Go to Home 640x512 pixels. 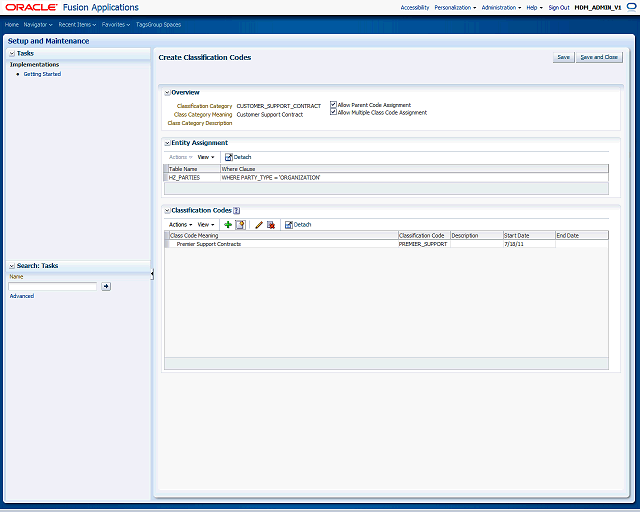(12, 24)
